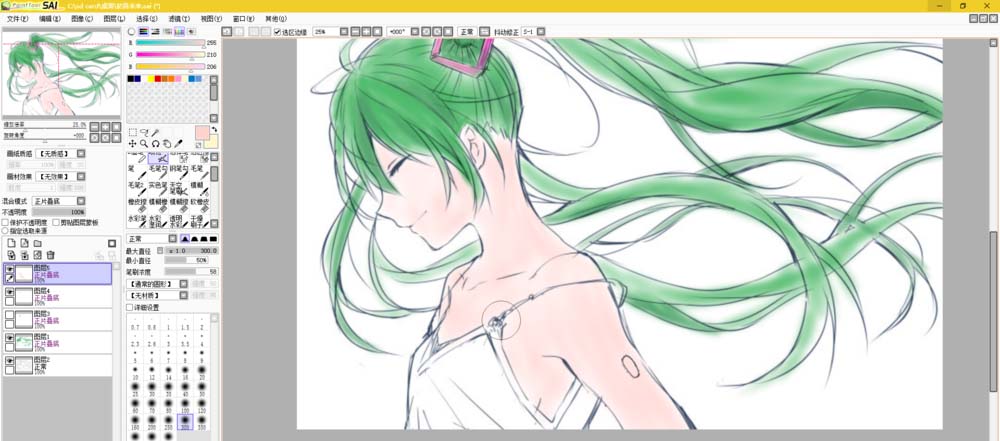The height and width of the screenshot is (441, 1000).
Task: Open 画材效果 effect dropdown
Action: 81,177
